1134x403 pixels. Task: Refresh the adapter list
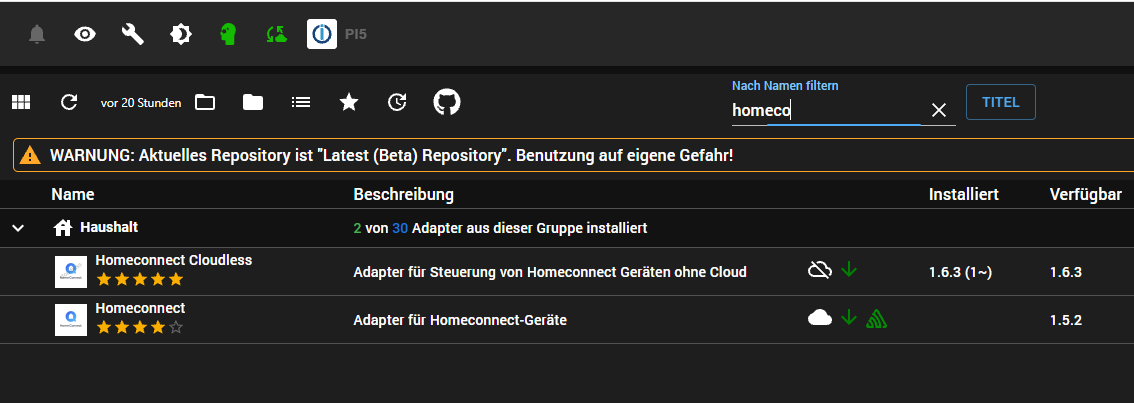pos(69,102)
